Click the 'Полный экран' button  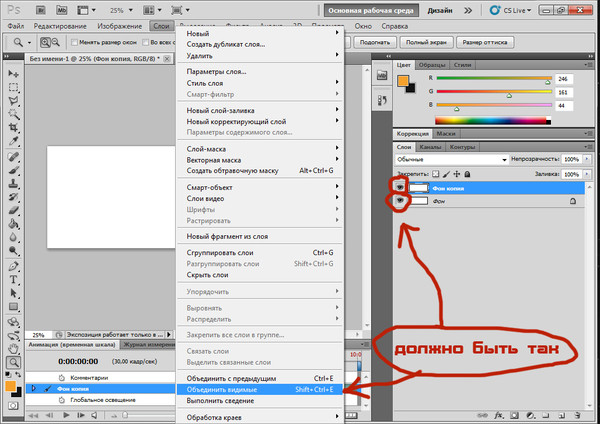427,43
